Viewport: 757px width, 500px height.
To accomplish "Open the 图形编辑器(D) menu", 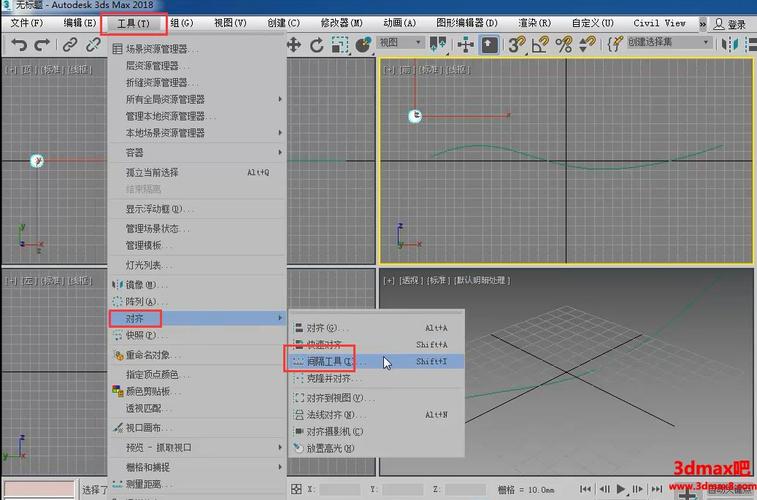I will 467,23.
